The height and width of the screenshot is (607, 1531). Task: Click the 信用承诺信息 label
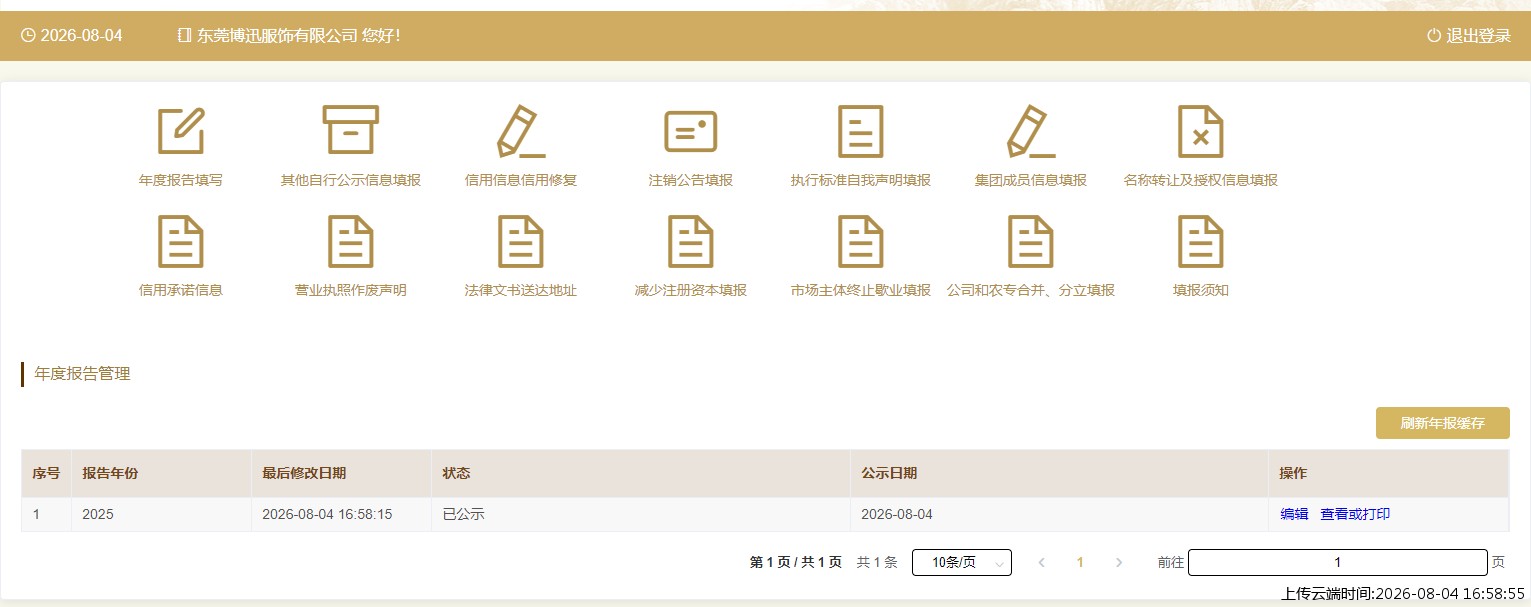point(181,291)
